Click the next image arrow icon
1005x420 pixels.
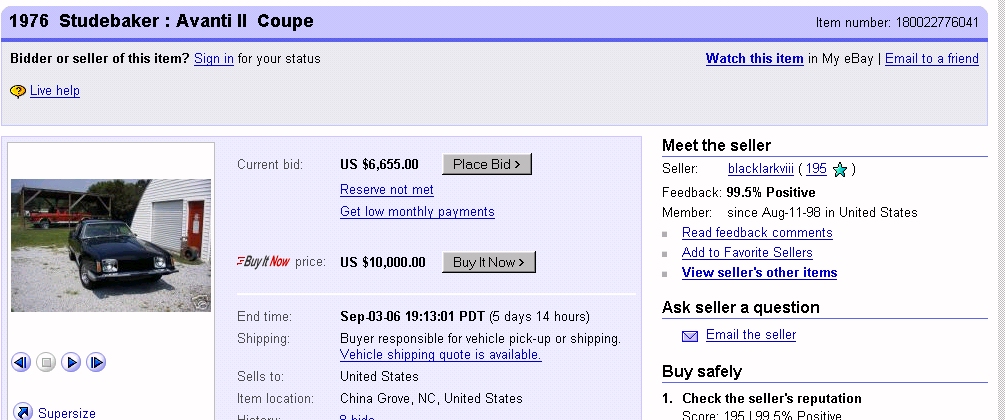pos(96,362)
